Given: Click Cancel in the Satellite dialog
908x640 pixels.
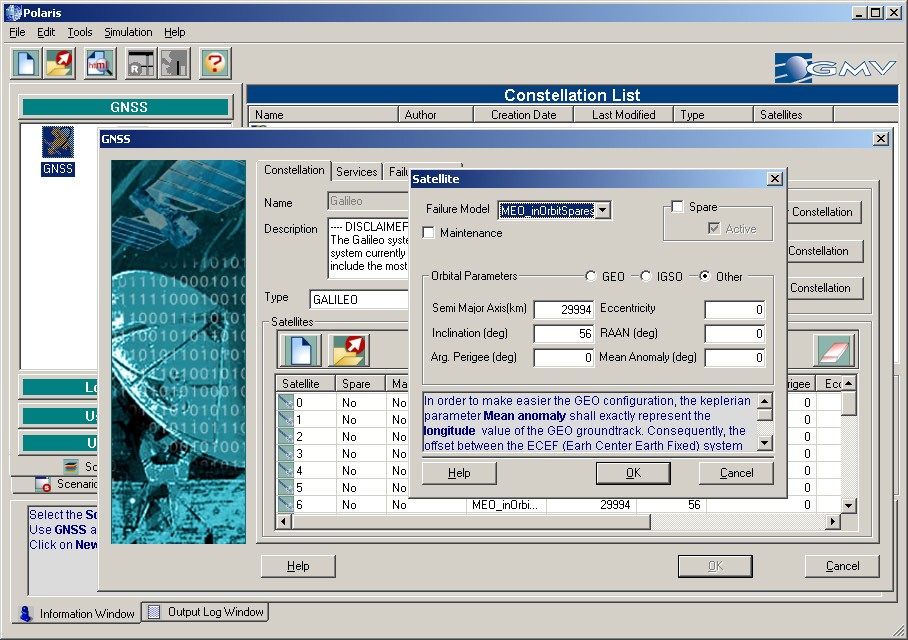Looking at the screenshot, I should [x=737, y=473].
